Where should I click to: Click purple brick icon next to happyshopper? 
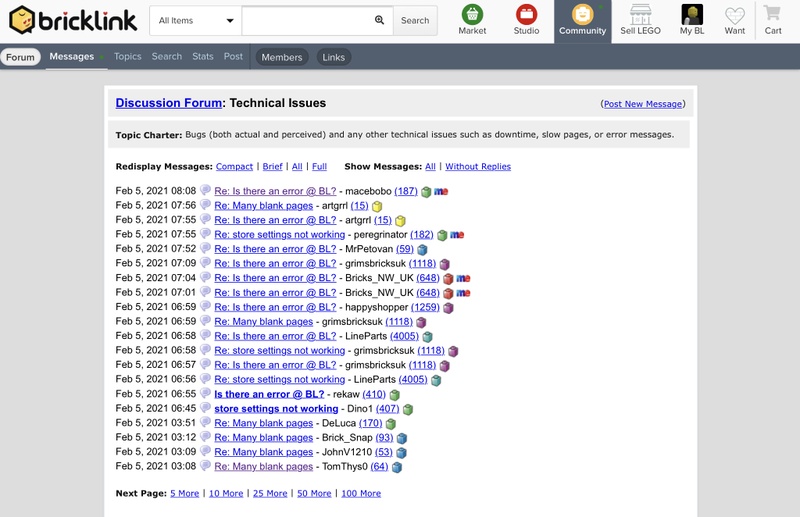[448, 308]
